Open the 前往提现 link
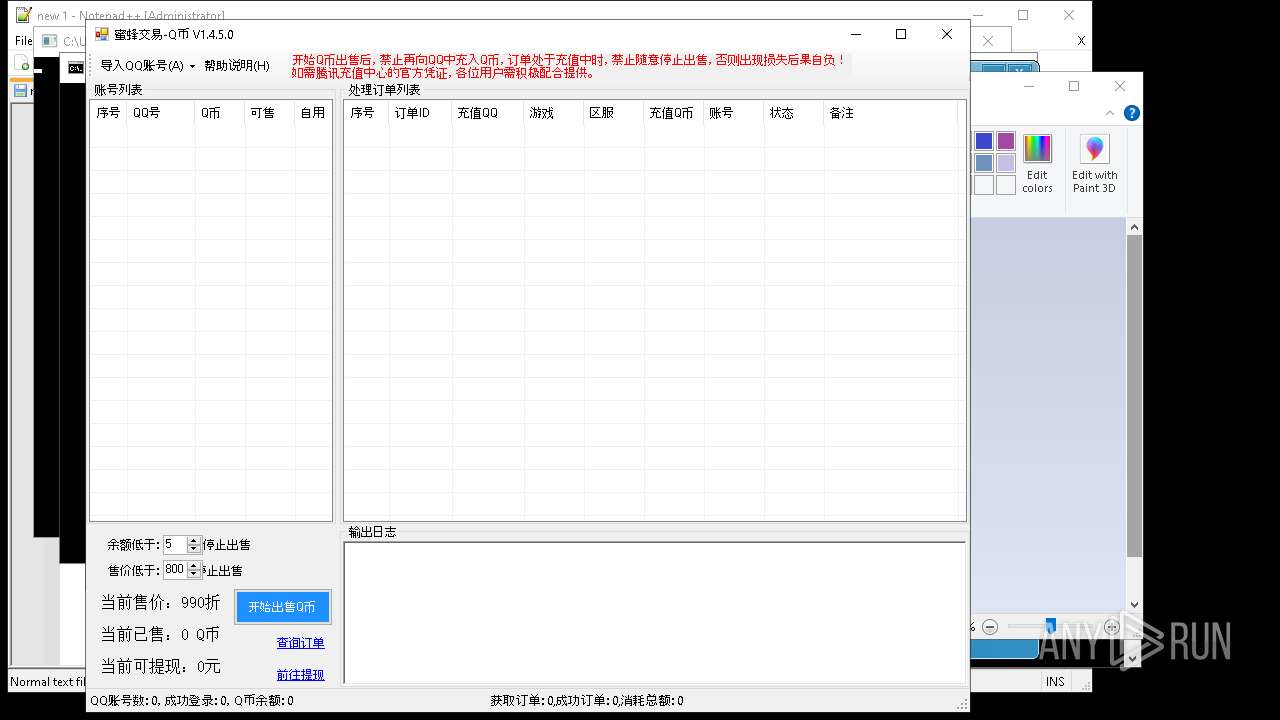Viewport: 1280px width, 720px height. pyautogui.click(x=300, y=675)
